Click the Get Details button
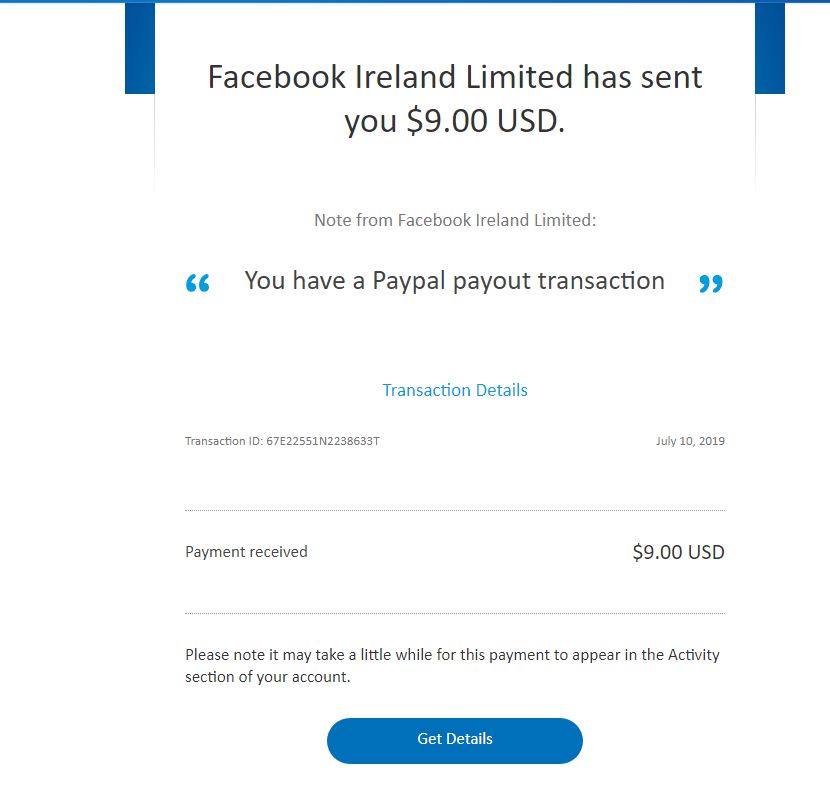The width and height of the screenshot is (830, 803). point(454,740)
